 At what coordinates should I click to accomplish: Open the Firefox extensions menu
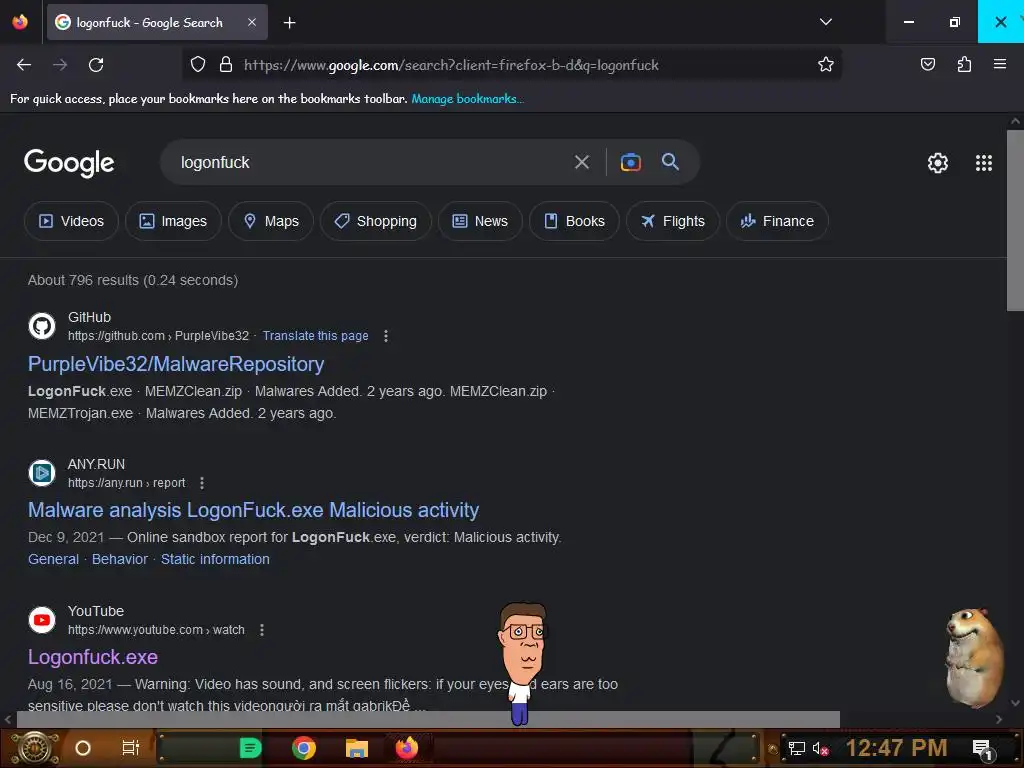point(964,64)
